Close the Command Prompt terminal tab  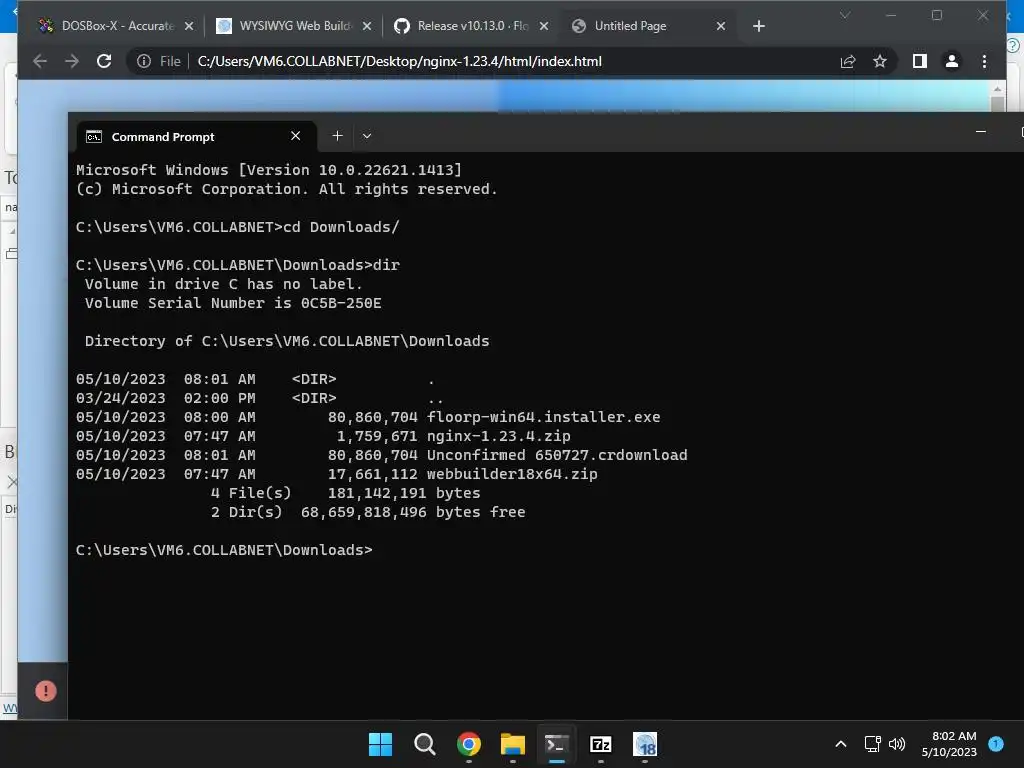[x=295, y=136]
